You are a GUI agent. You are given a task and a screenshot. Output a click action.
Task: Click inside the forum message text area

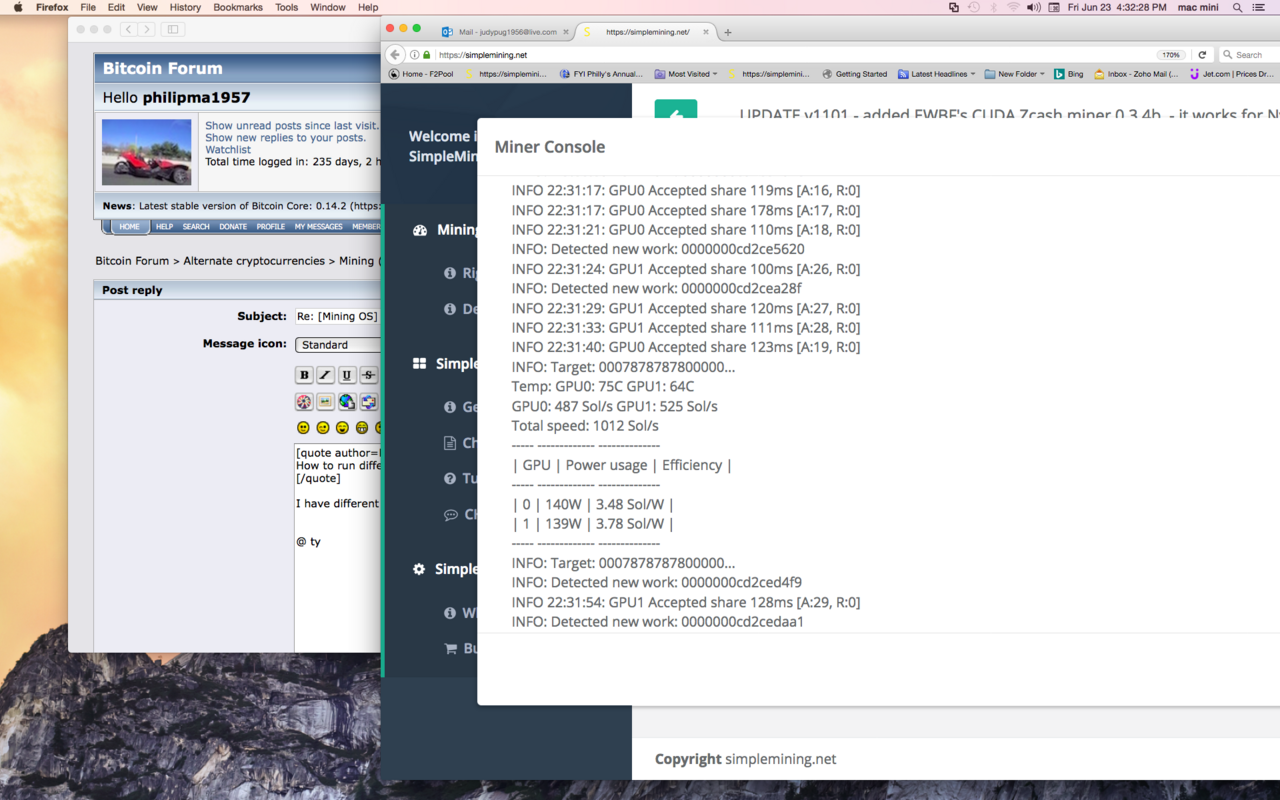337,547
